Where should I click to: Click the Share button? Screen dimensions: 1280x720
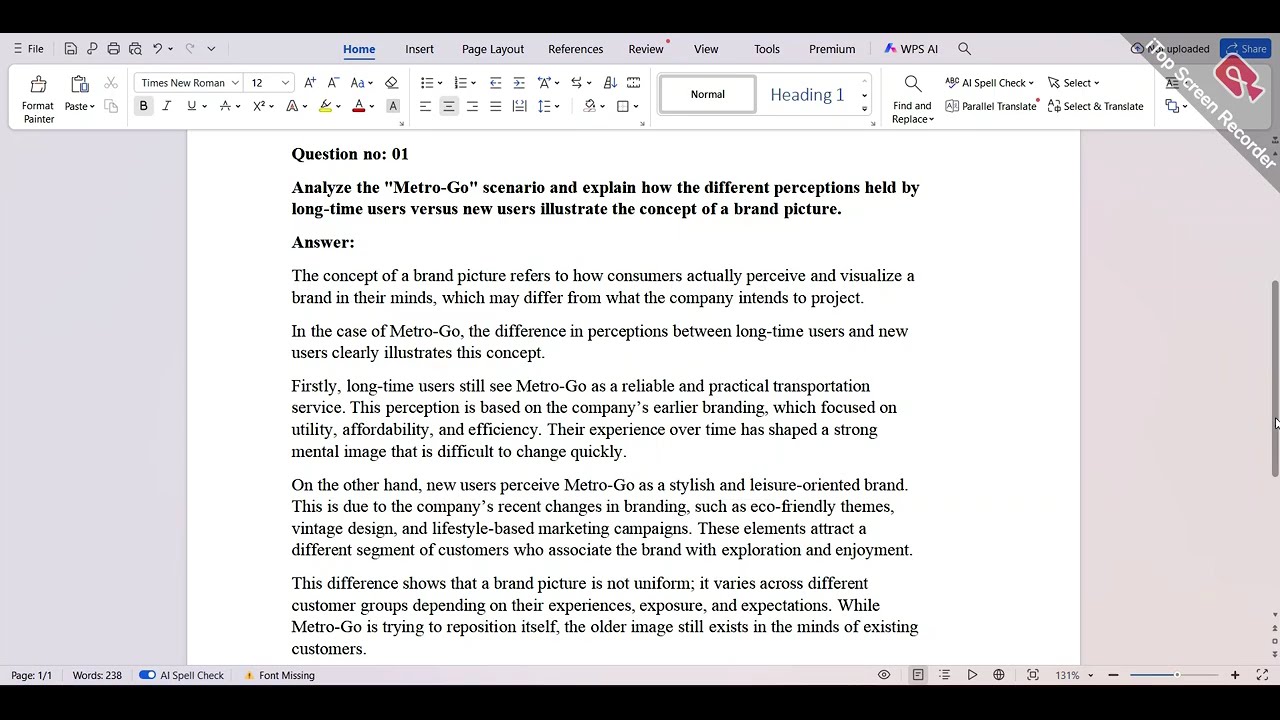(x=1245, y=48)
